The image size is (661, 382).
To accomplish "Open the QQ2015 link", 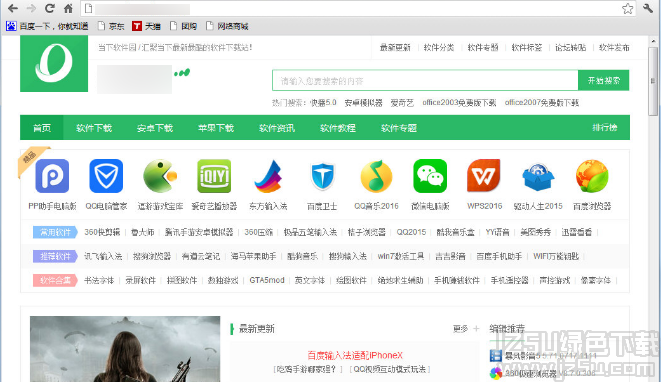I will 411,232.
